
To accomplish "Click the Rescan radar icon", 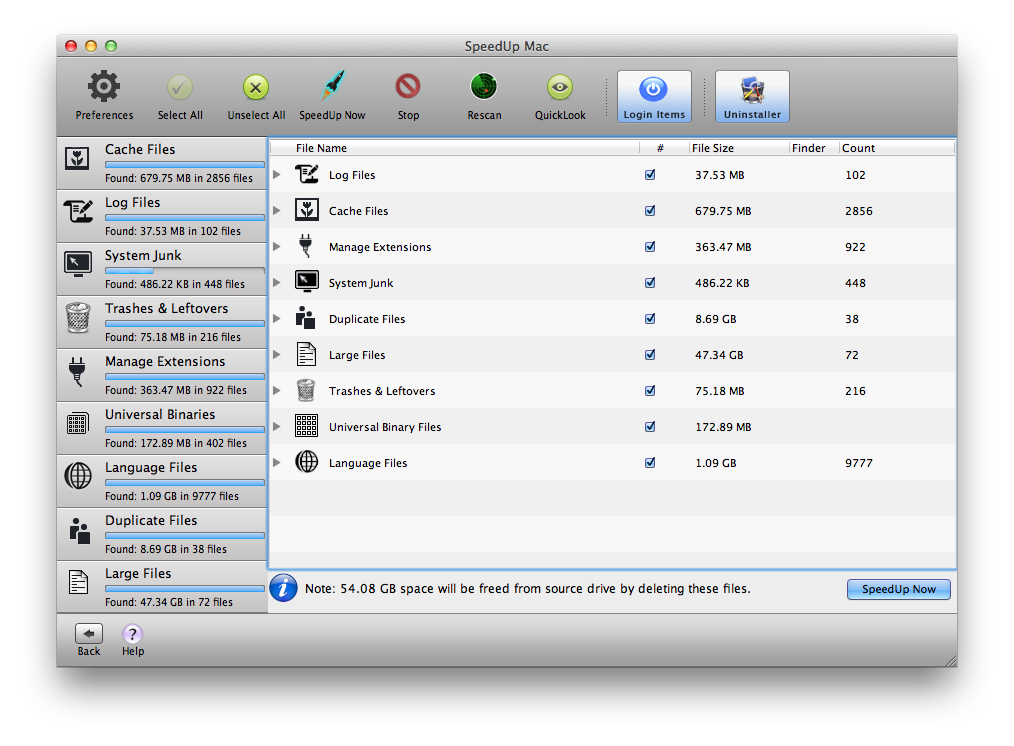I will tap(484, 87).
